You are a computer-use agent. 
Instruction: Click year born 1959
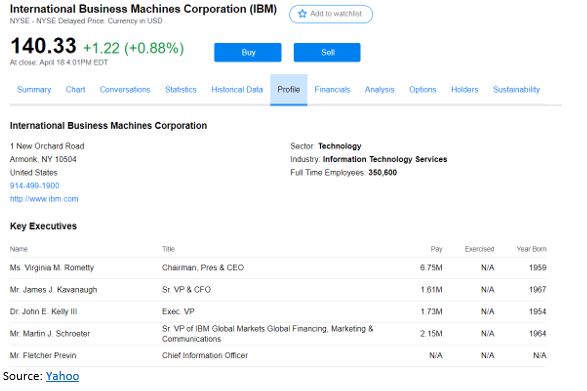click(x=538, y=268)
